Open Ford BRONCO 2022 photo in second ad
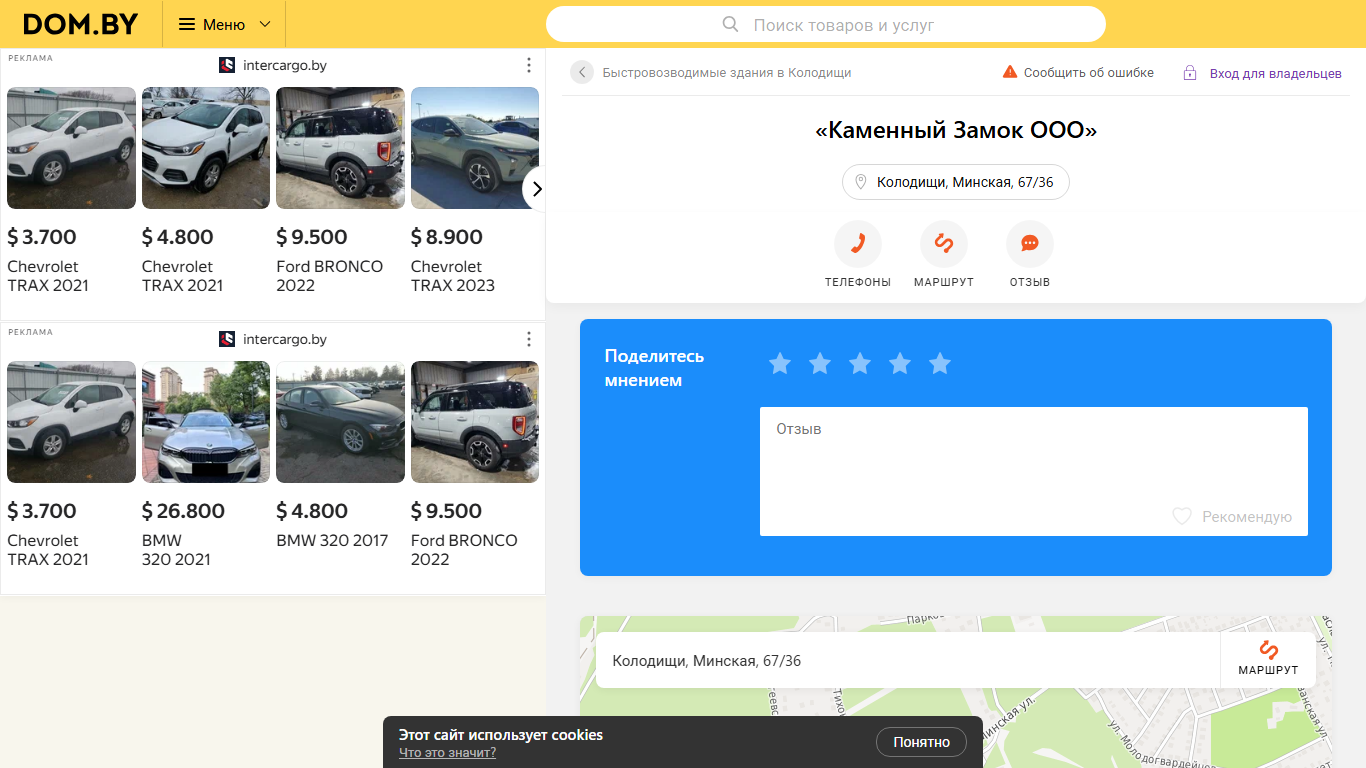 point(475,422)
